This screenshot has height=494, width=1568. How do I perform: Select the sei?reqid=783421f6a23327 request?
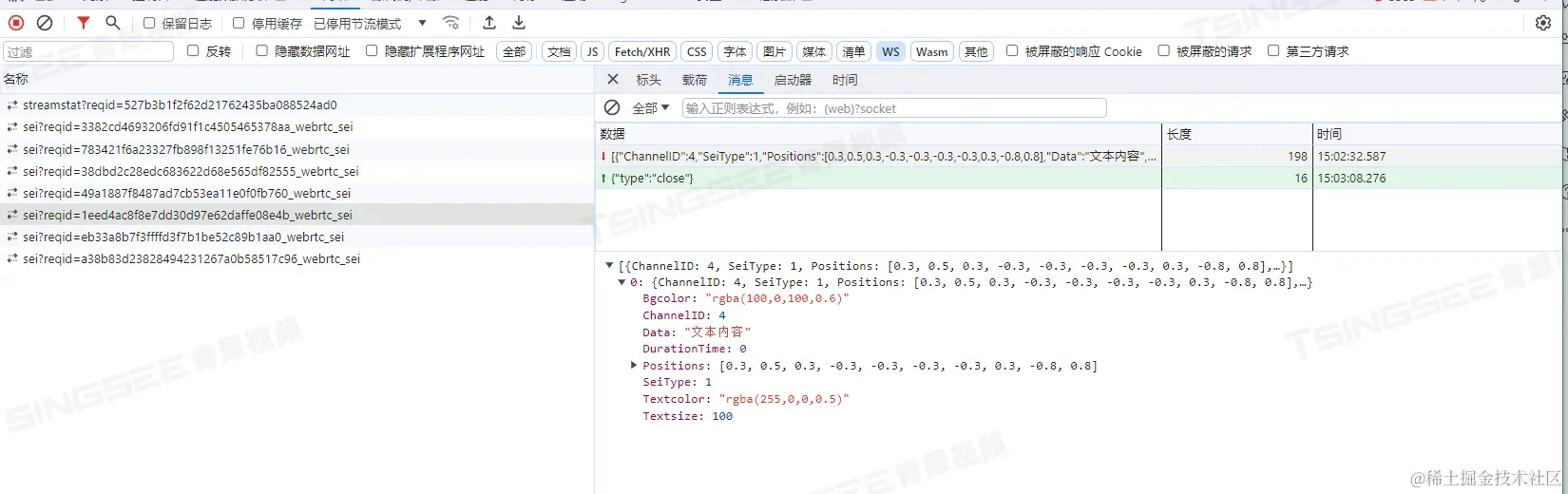[x=296, y=149]
